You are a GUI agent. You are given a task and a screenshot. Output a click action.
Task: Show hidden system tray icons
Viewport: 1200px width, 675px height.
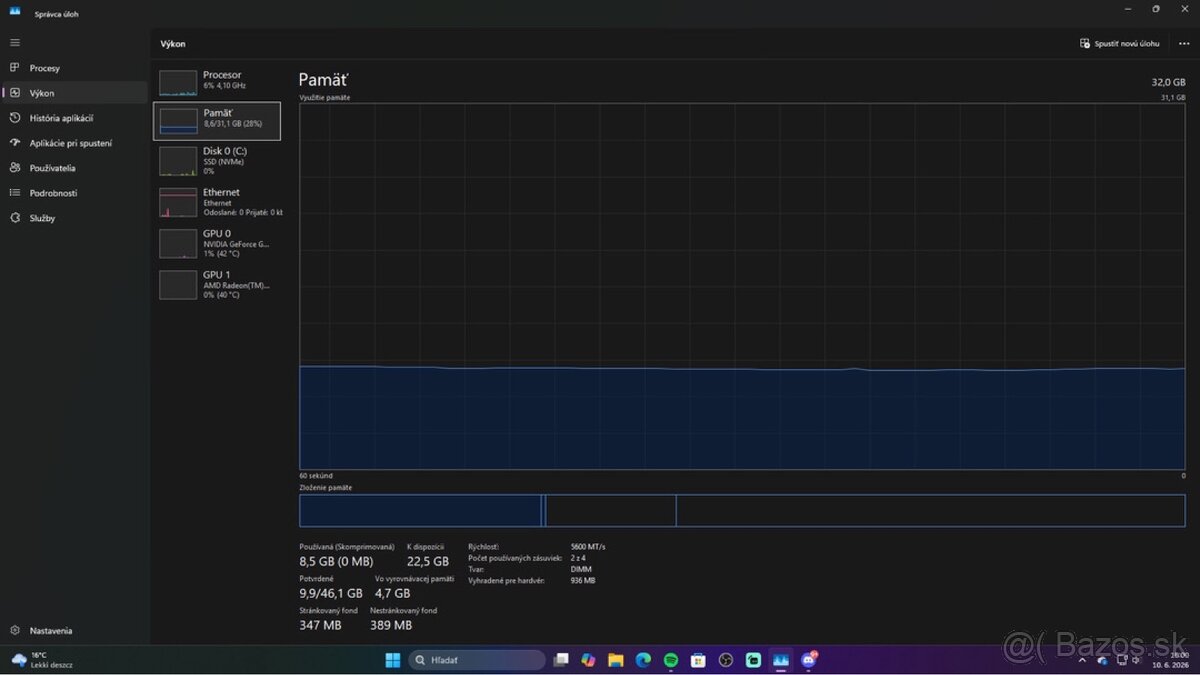tap(1082, 660)
